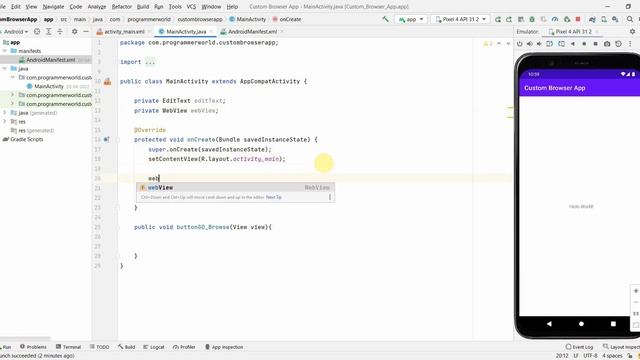Click the emulator Volume Up icon
This screenshot has height=360, width=640.
(x=529, y=44)
